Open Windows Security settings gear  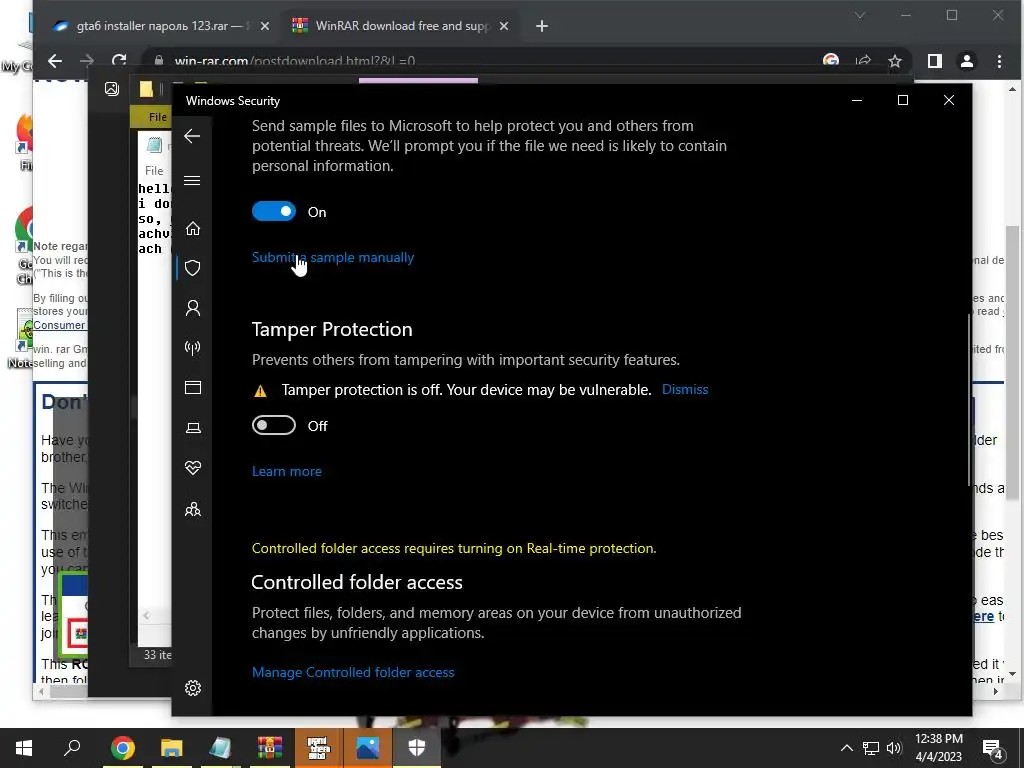pos(193,688)
